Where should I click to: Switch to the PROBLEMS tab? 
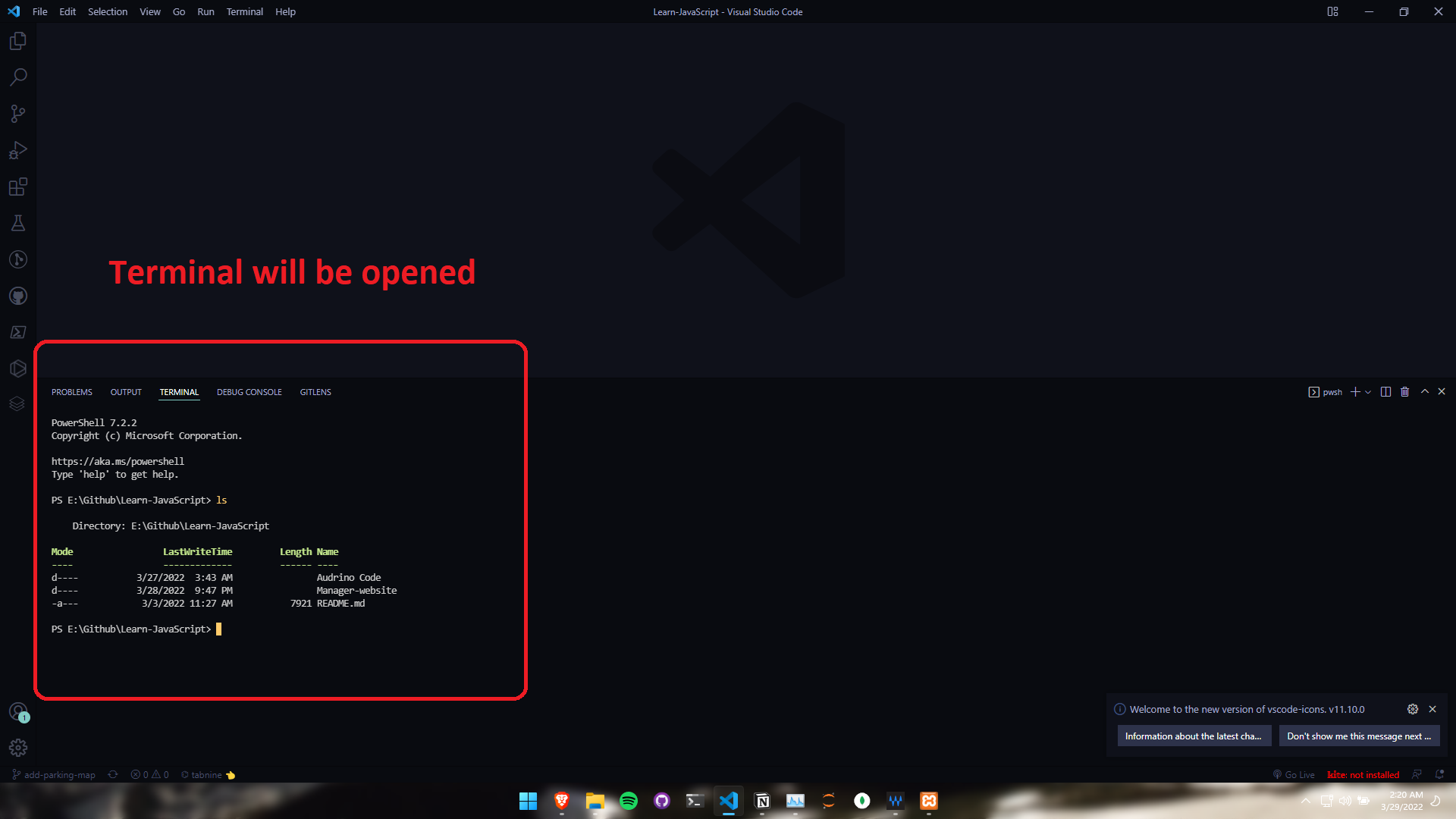coord(71,391)
